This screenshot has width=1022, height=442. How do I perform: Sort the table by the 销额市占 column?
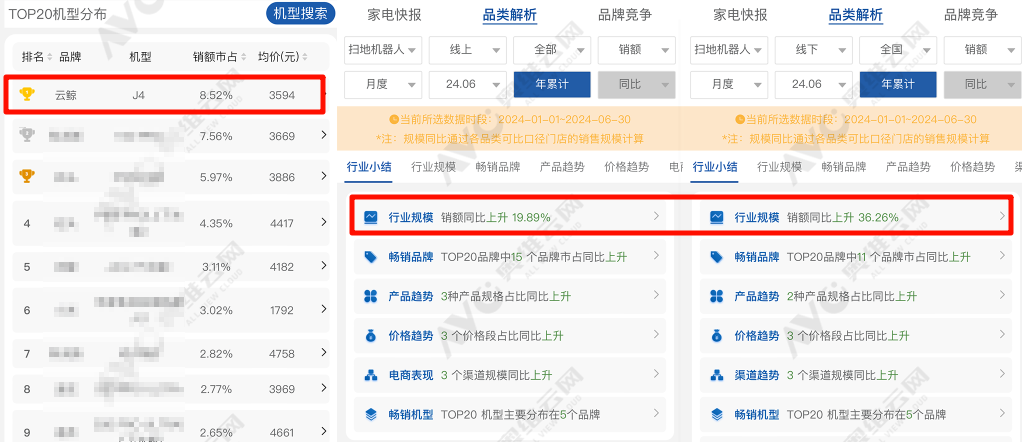click(x=218, y=57)
